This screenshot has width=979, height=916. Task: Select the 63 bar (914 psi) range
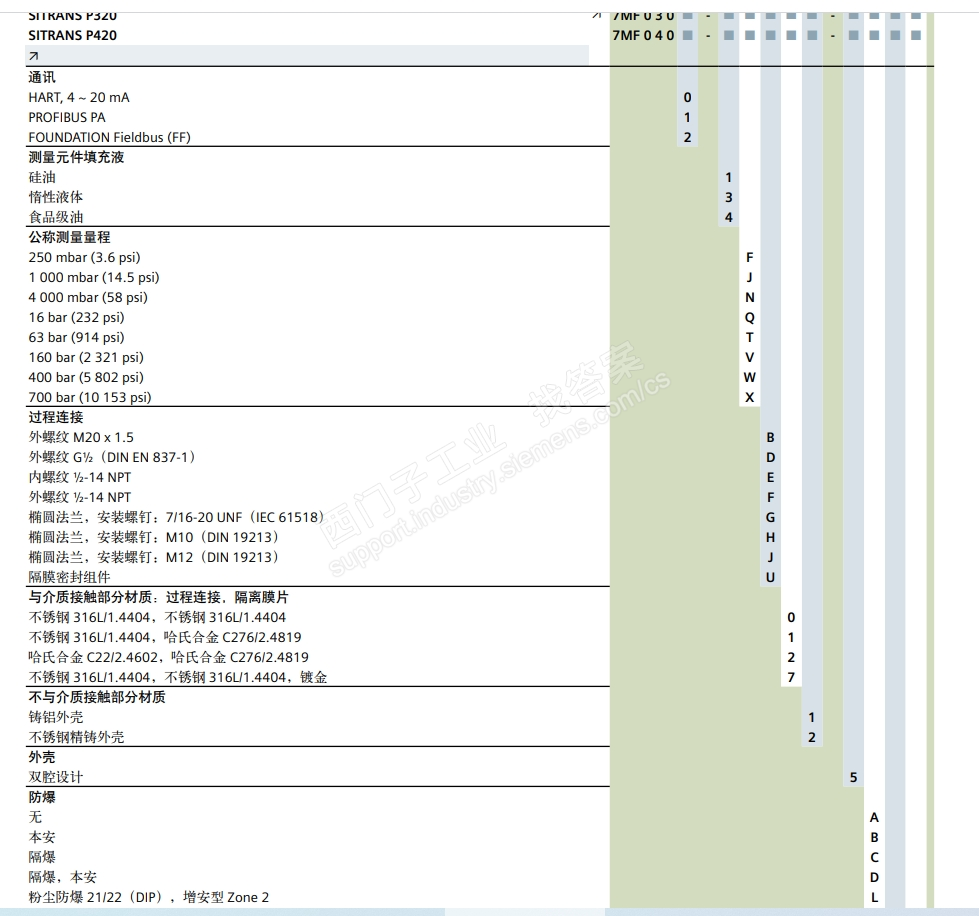(x=76, y=337)
